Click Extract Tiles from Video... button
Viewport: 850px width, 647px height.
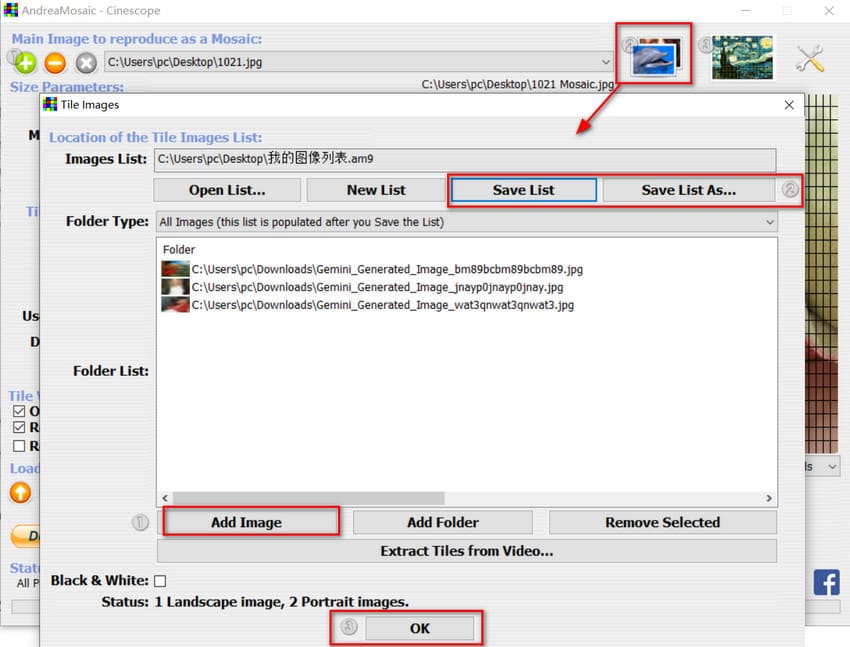(x=467, y=551)
